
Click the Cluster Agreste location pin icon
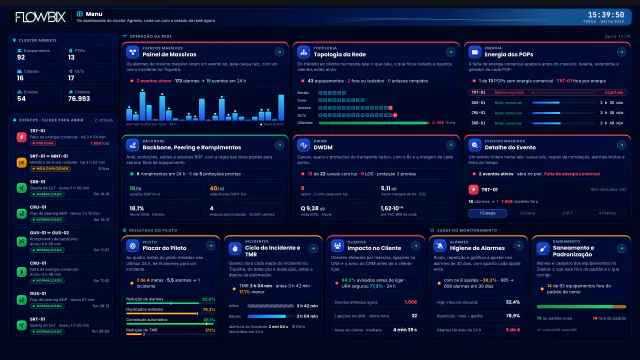pos(15,40)
